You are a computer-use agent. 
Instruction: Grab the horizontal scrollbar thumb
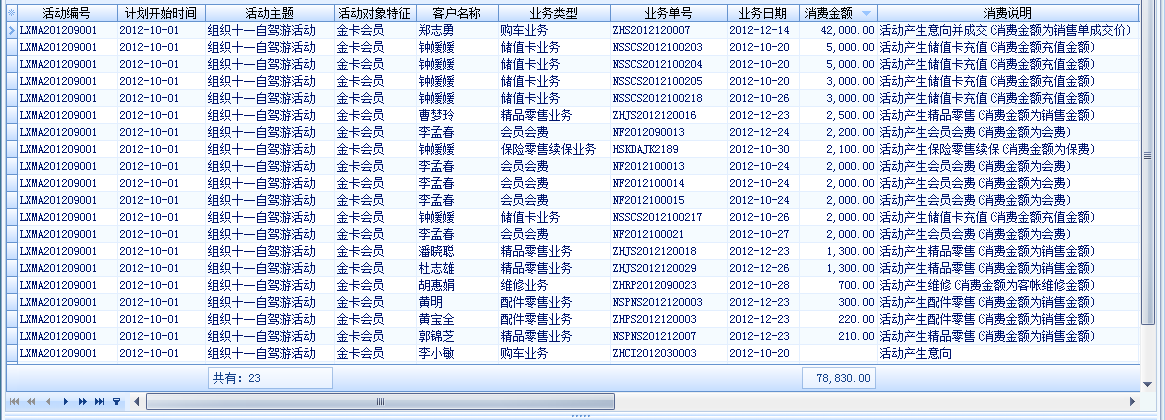pyautogui.click(x=380, y=401)
